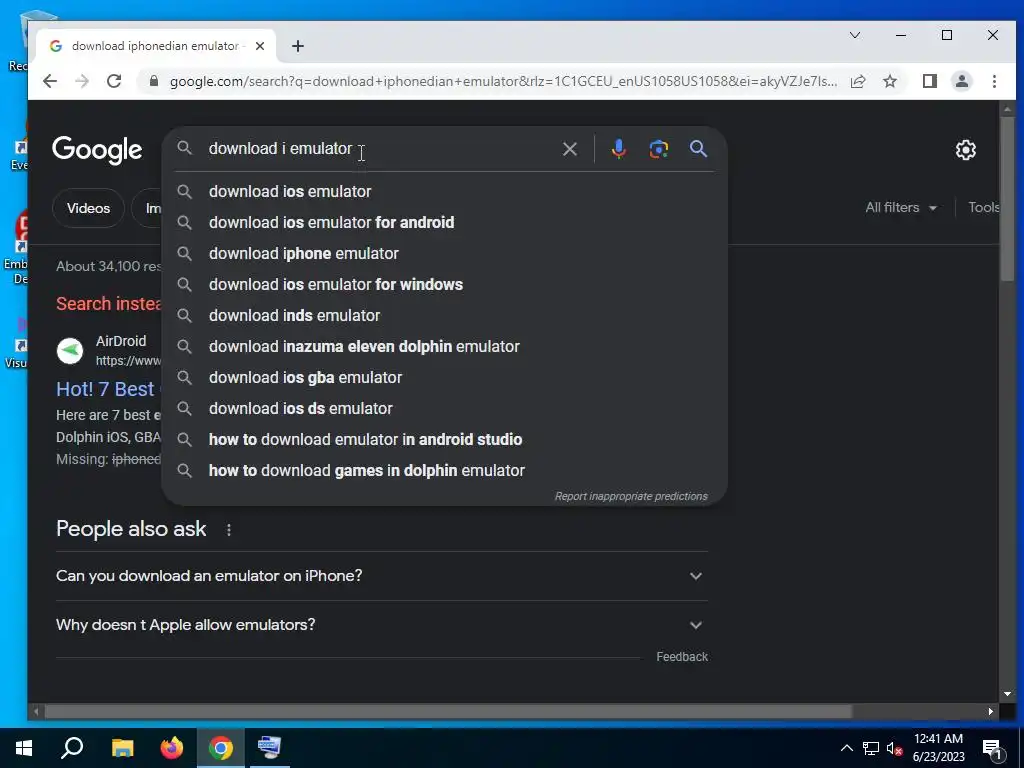Filter results by Videos
The height and width of the screenshot is (768, 1024).
click(88, 208)
